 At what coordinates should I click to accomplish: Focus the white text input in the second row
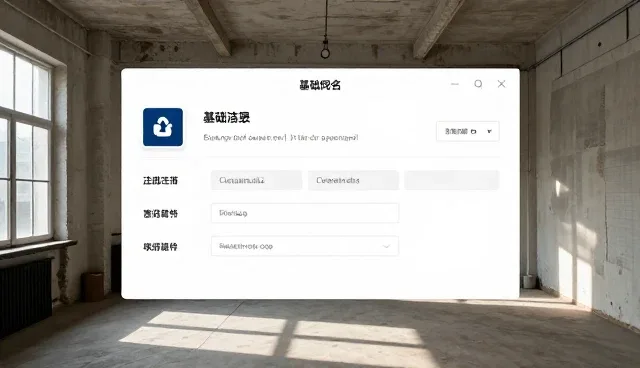click(305, 213)
